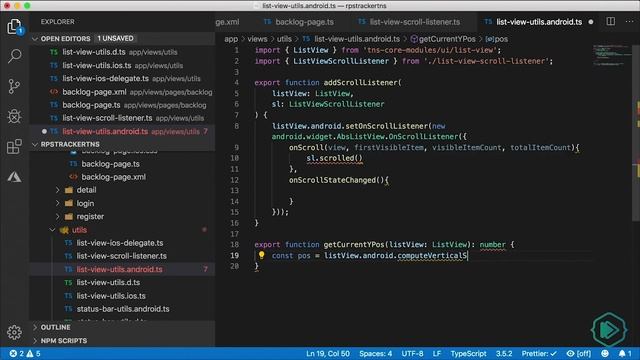
Task: Open list-view-ios-delegate.ts in Open Editors
Action: [122, 78]
